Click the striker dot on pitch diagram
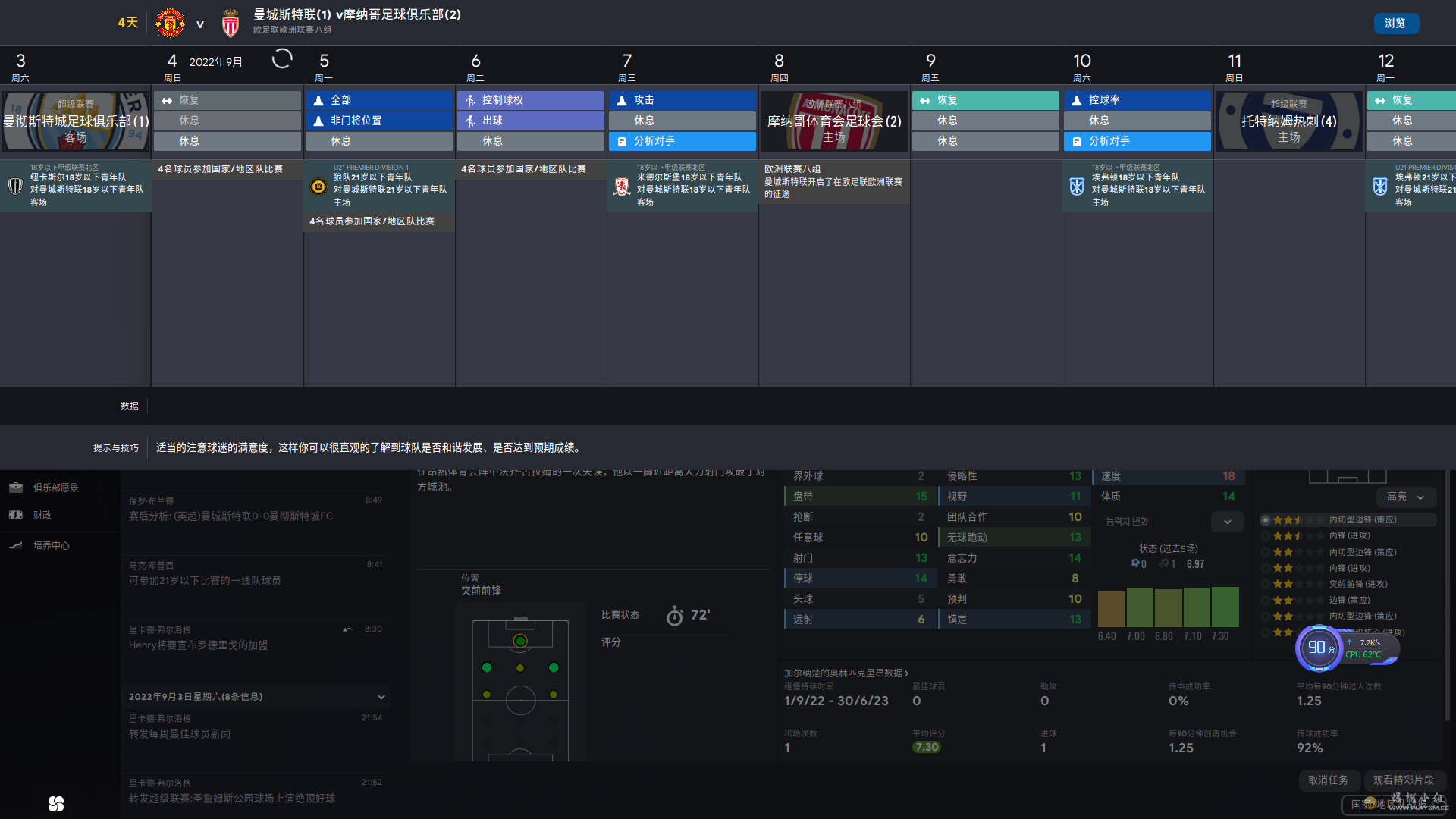The width and height of the screenshot is (1456, 819). coord(520,642)
